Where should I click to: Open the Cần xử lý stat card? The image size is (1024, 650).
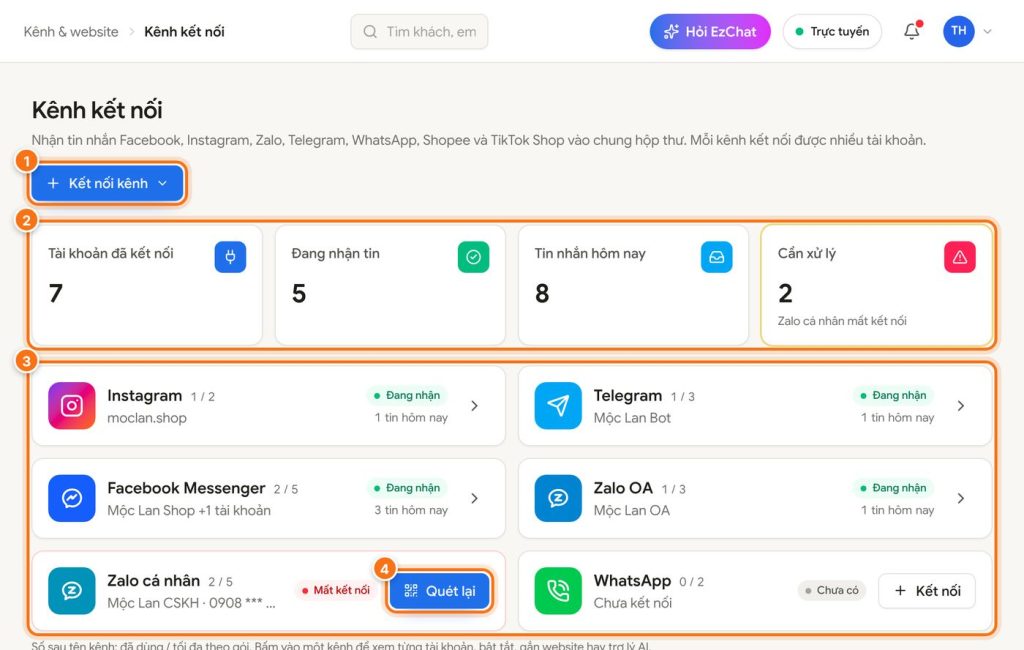click(877, 285)
